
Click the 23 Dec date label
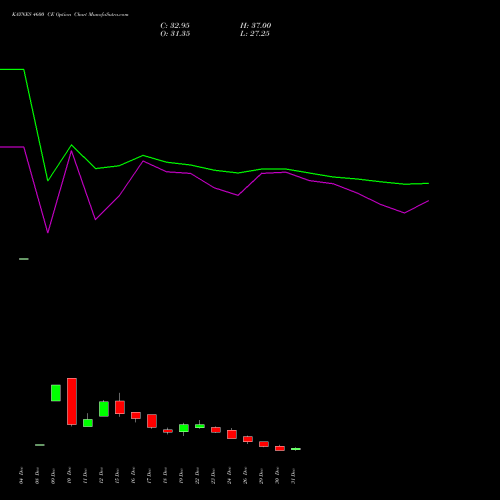[214, 476]
